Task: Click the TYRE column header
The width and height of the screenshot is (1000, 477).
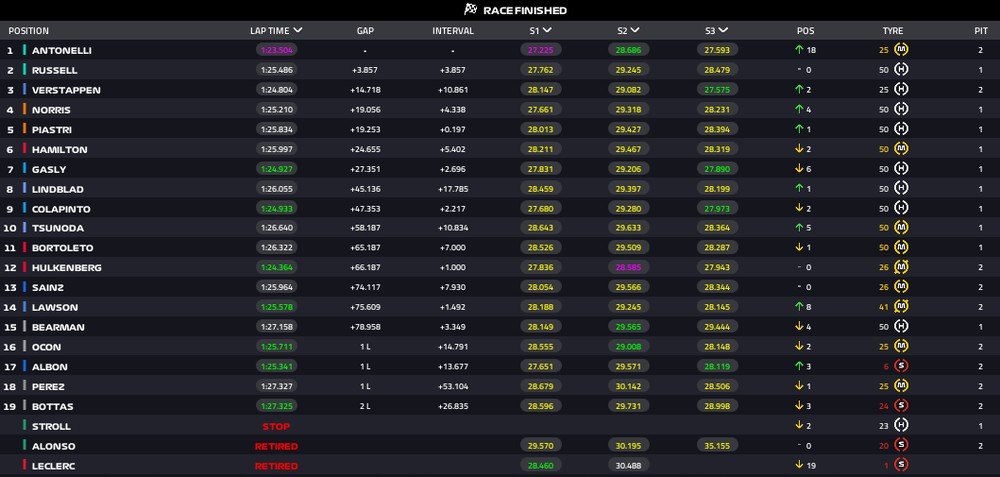Action: tap(893, 31)
